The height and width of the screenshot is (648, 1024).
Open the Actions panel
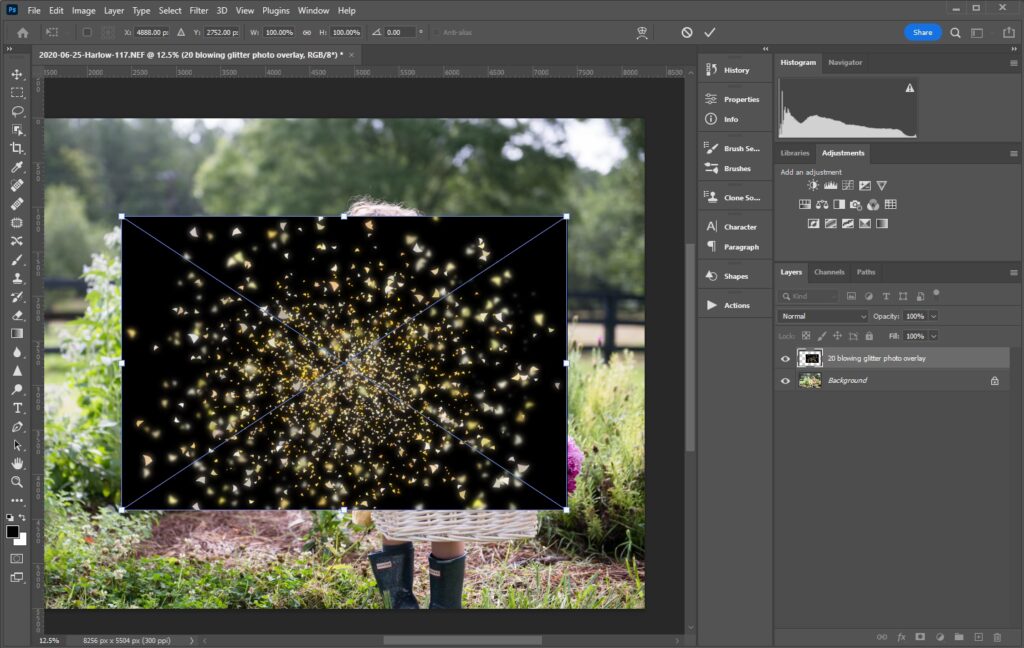735,305
